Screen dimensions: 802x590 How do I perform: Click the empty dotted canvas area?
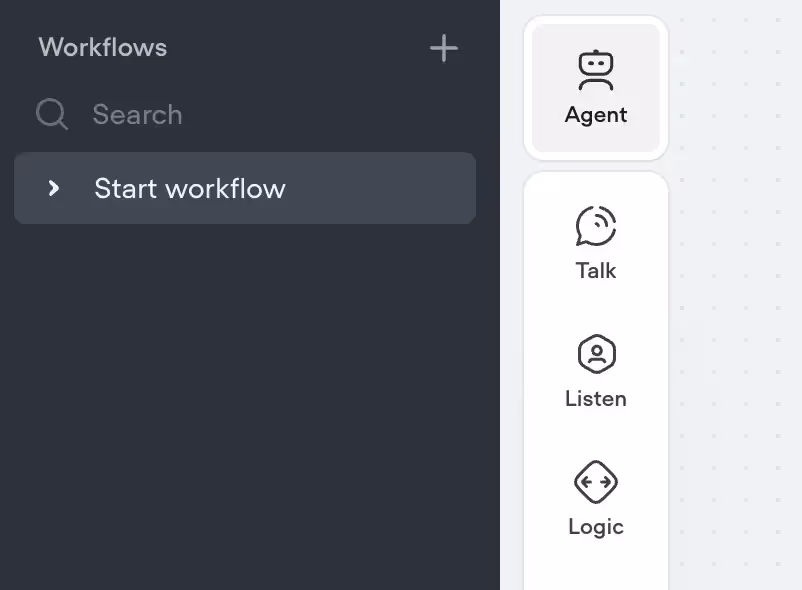pos(737,307)
